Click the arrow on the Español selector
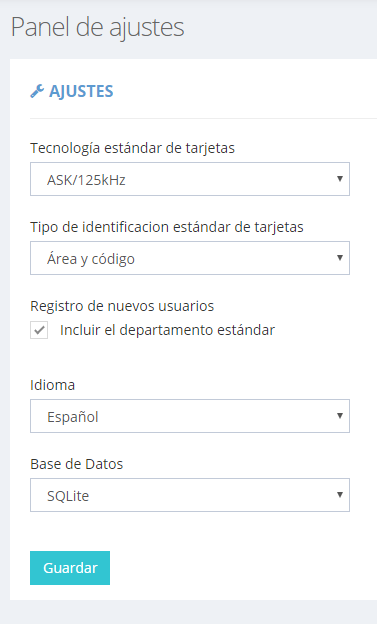 pos(340,416)
